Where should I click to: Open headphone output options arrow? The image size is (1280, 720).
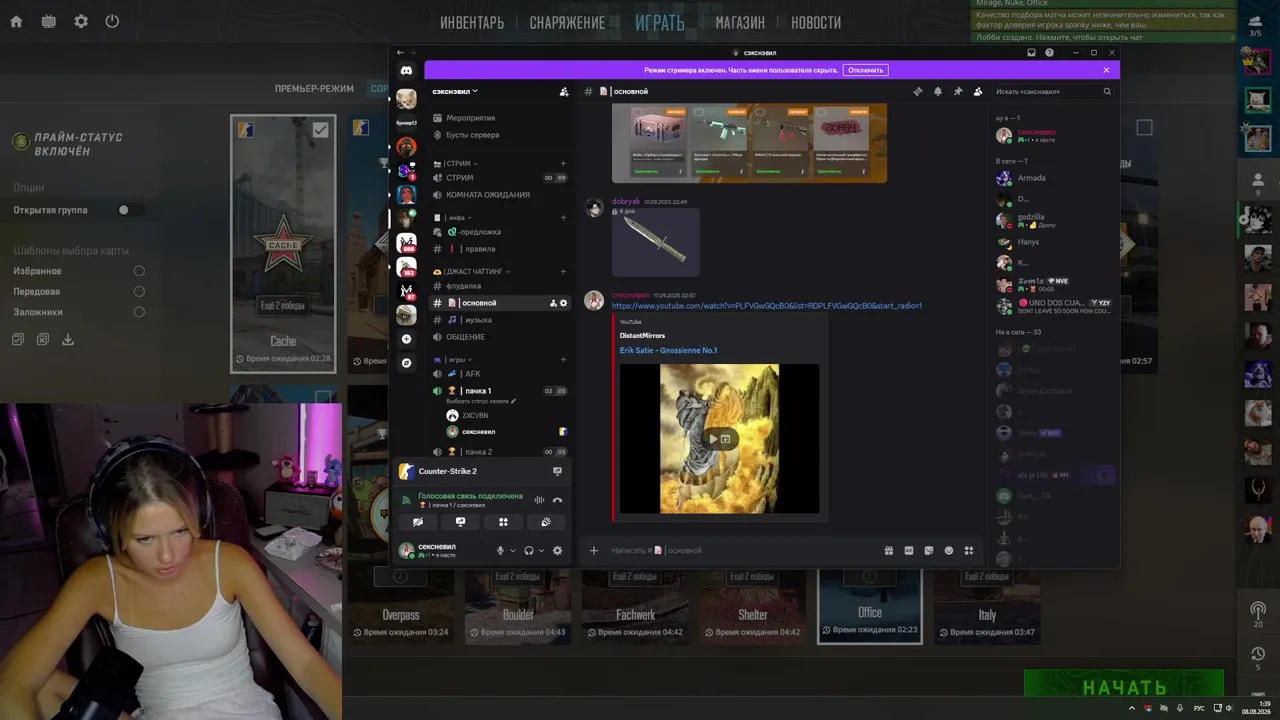click(542, 550)
